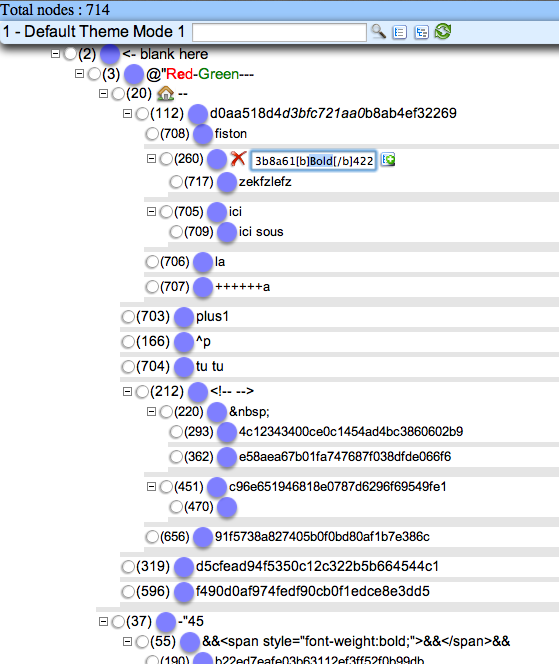The image size is (559, 664).
Task: Click the blue circle beside zekfzlefz
Action: click(227, 182)
